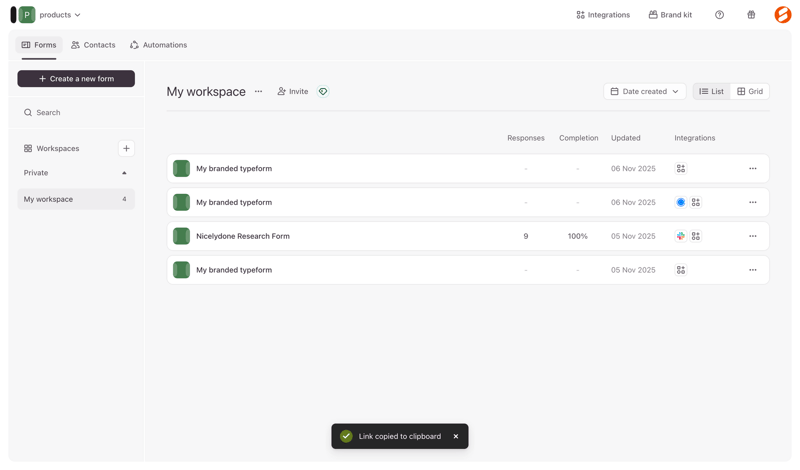The width and height of the screenshot is (800, 470).
Task: Collapse the Private workspaces section
Action: [x=124, y=173]
